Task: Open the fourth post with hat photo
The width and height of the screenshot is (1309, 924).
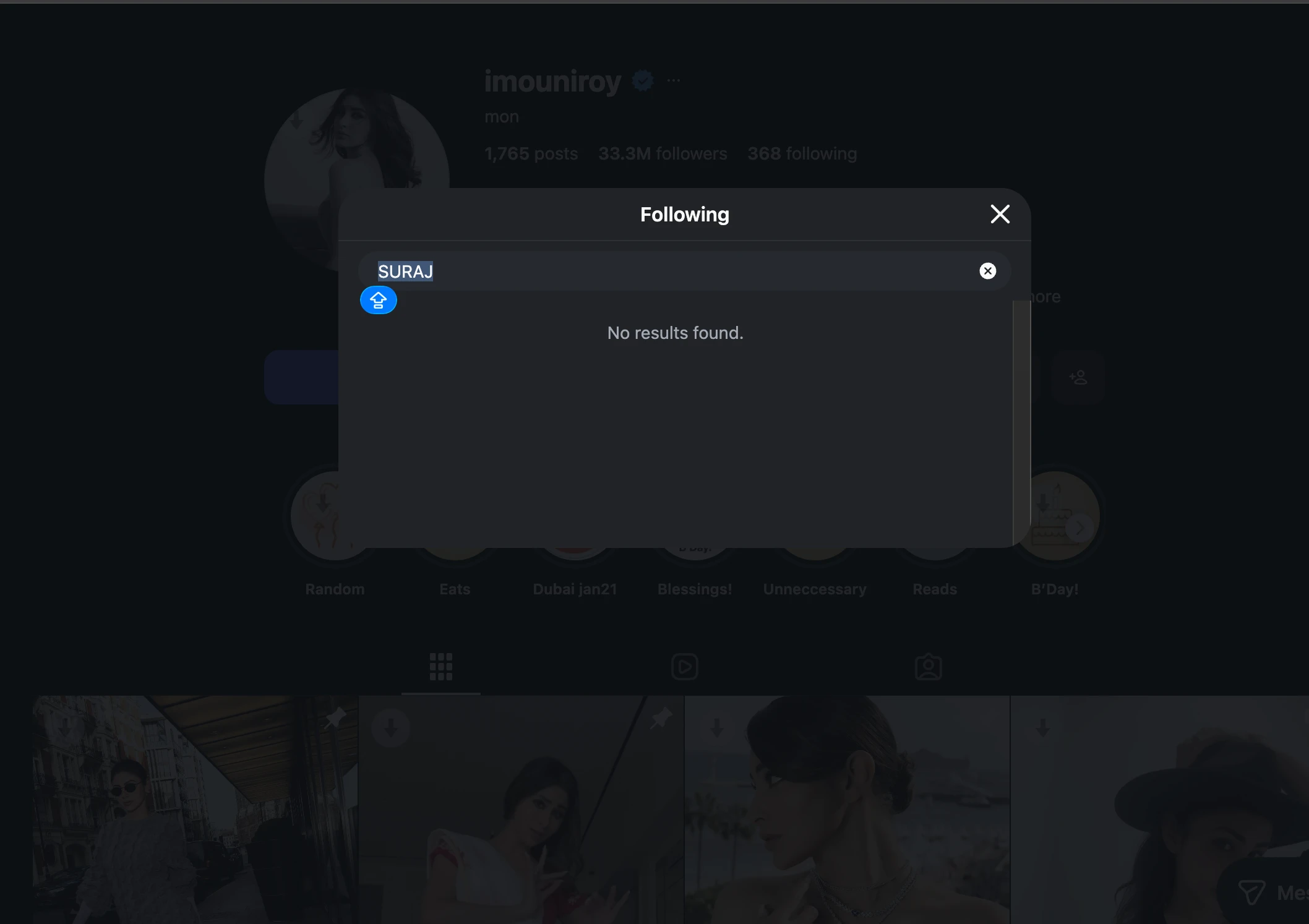Action: pyautogui.click(x=1160, y=810)
